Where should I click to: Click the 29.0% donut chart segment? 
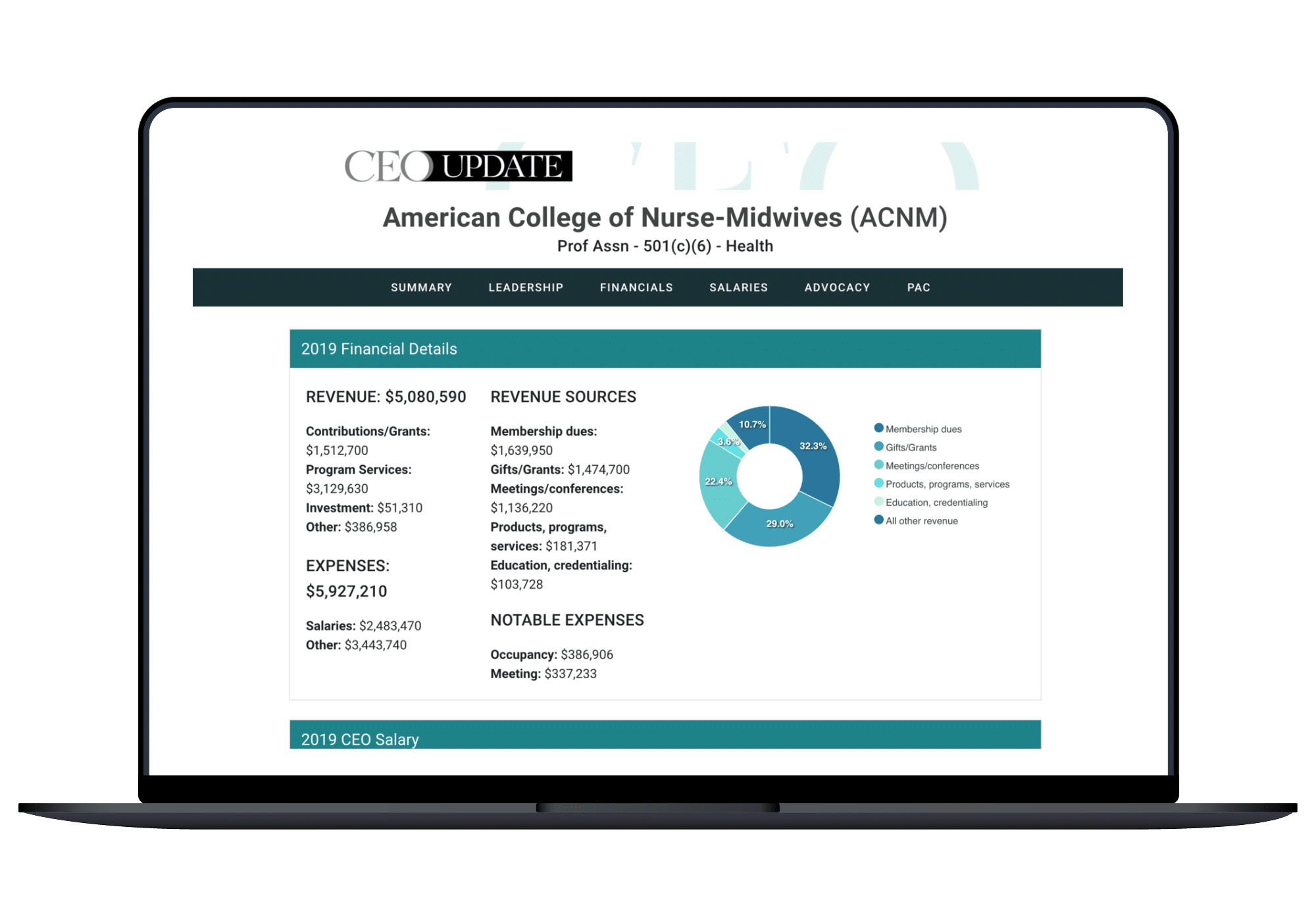[x=780, y=523]
